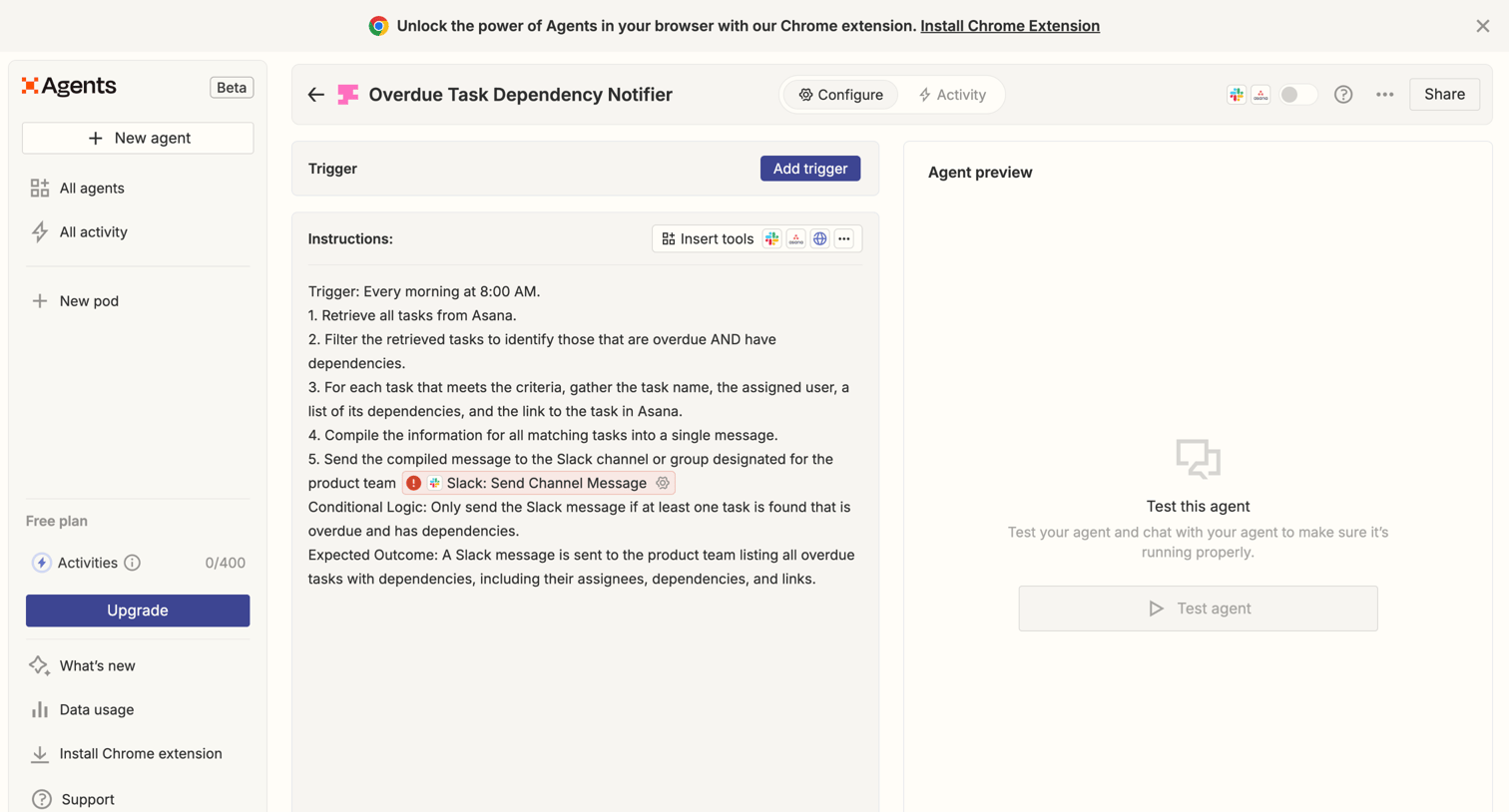This screenshot has height=812, width=1509.
Task: Click the Activities lightning badge icon
Action: pyautogui.click(x=41, y=563)
